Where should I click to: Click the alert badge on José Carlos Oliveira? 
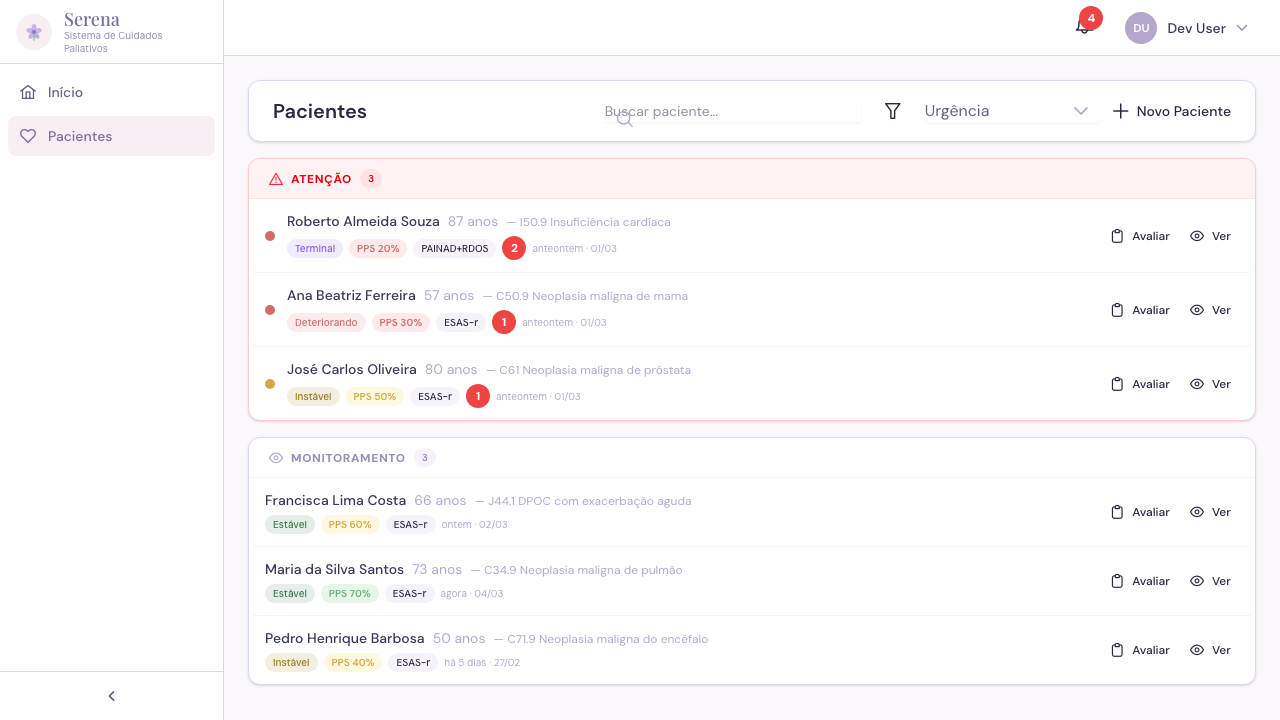pyautogui.click(x=478, y=396)
